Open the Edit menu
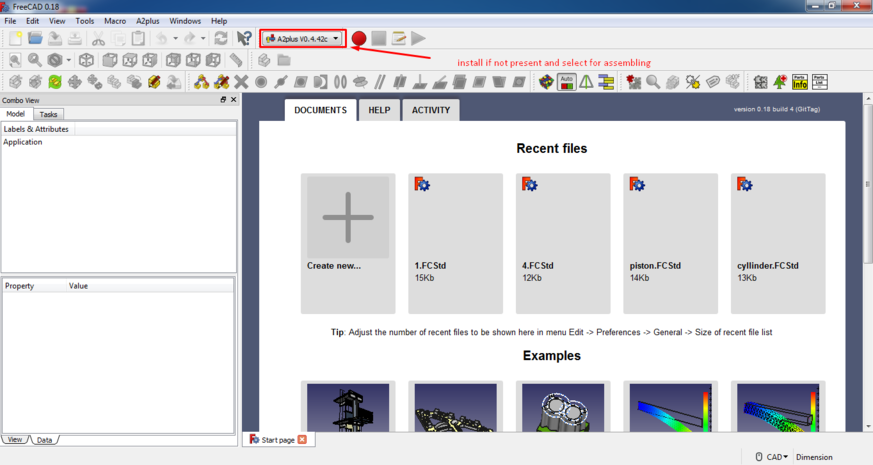873x465 pixels. click(x=33, y=21)
